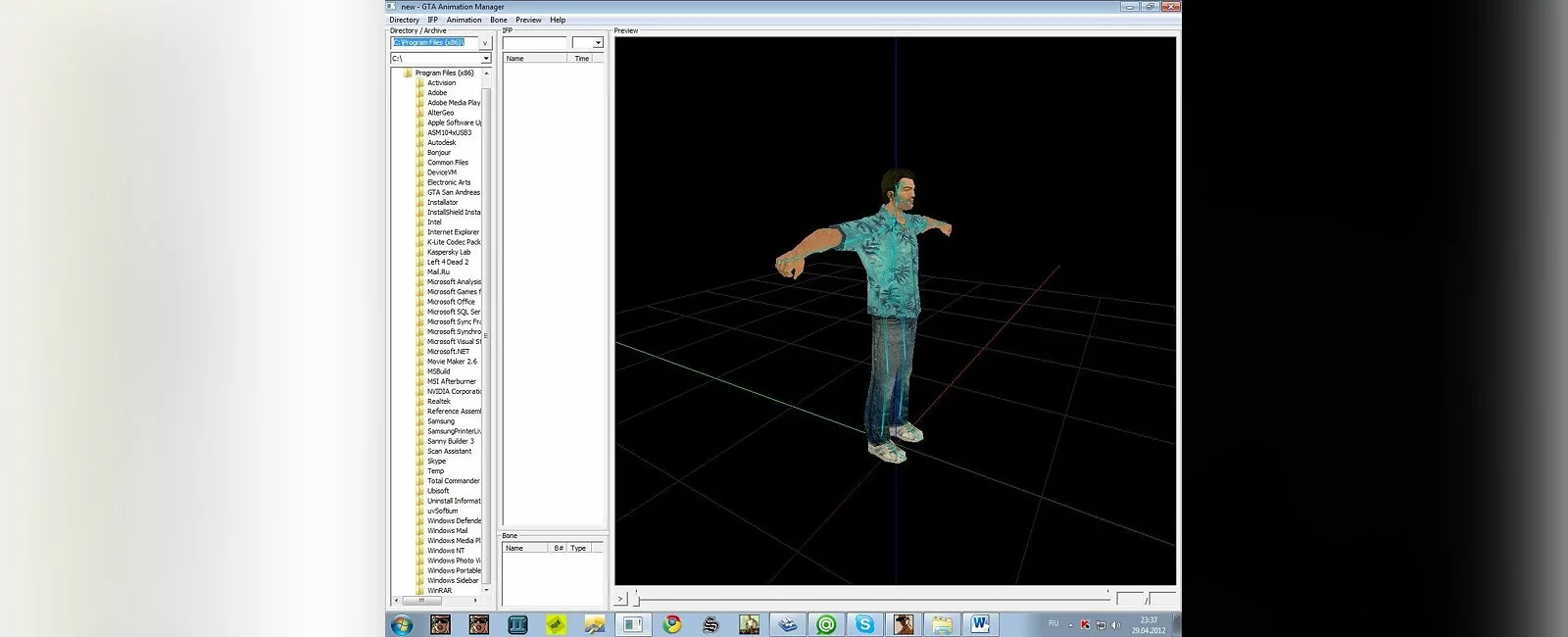The width and height of the screenshot is (1568, 637).
Task: Select the Sanny Builder 3 folder
Action: point(451,441)
